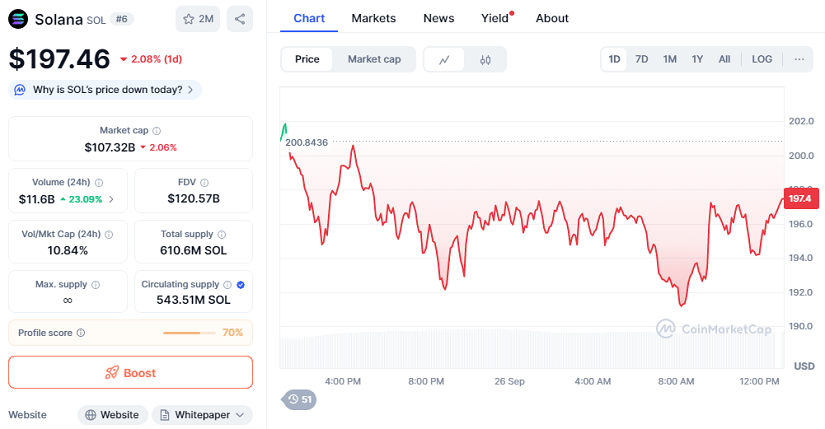Viewport: 825px width, 429px height.
Task: Switch to the Chart tab
Action: [x=309, y=18]
